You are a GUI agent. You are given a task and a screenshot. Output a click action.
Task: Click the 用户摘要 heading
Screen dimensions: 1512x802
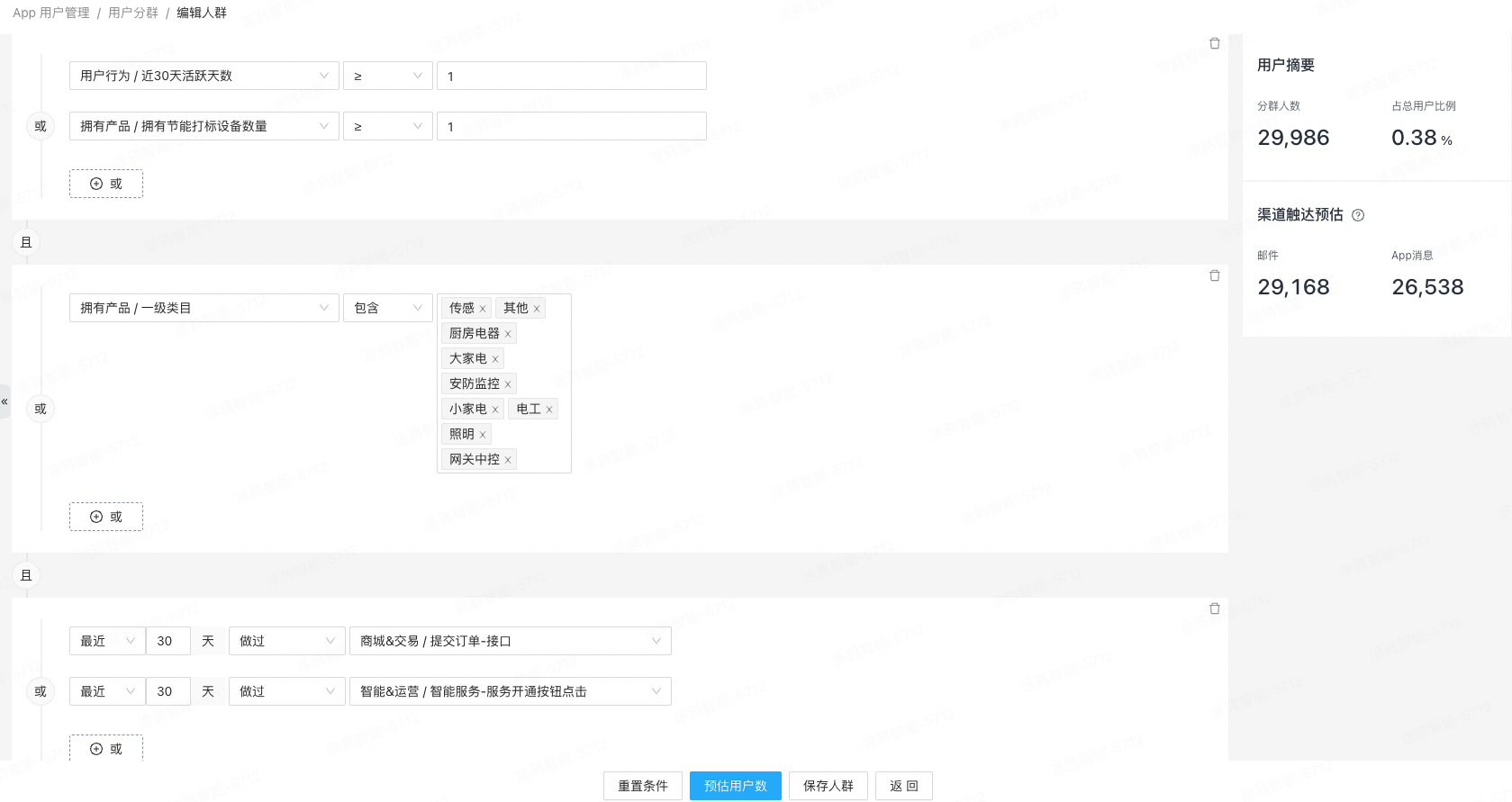(1286, 65)
